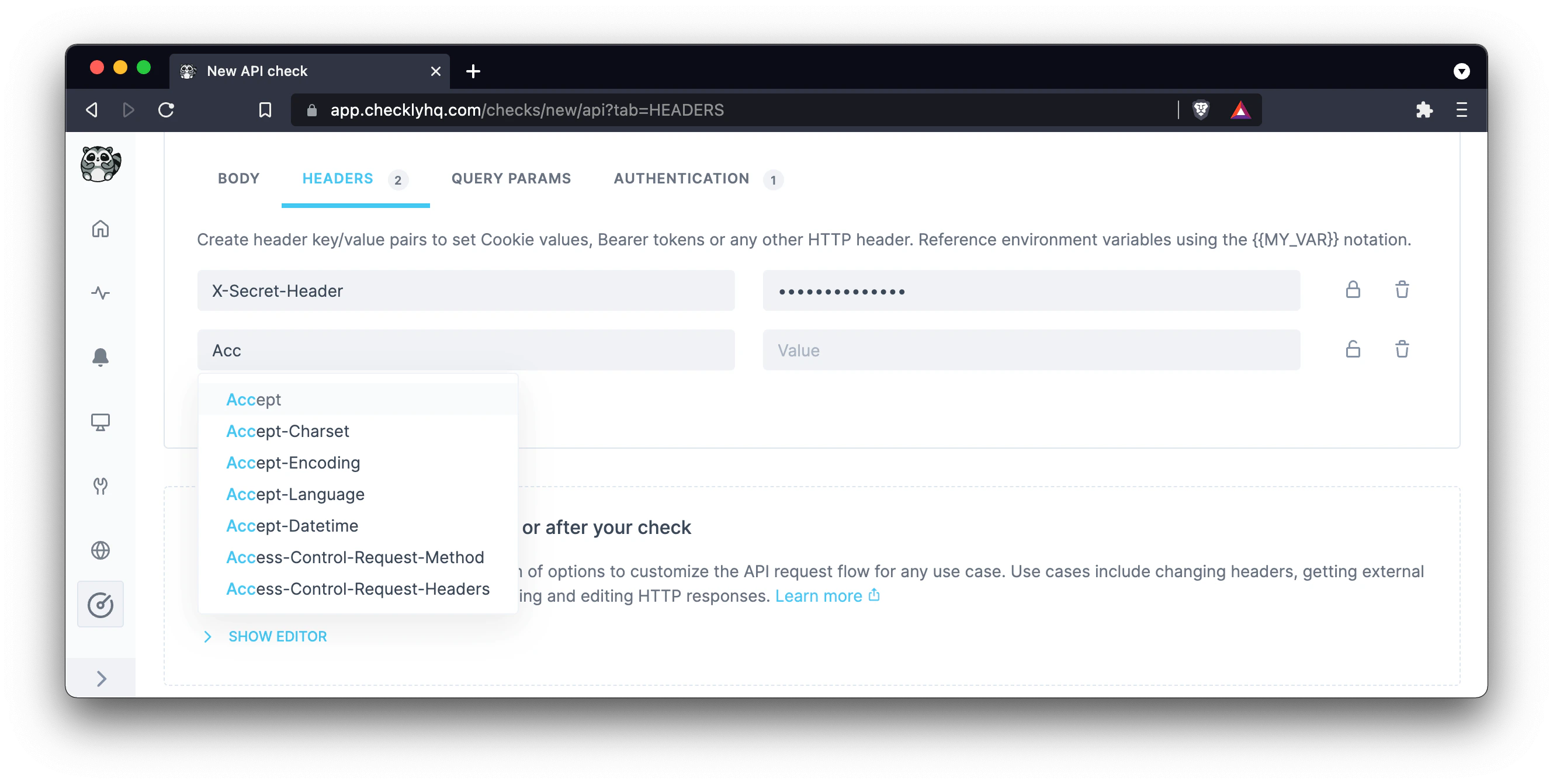Click the Learn more link
1553x784 pixels.
818,595
